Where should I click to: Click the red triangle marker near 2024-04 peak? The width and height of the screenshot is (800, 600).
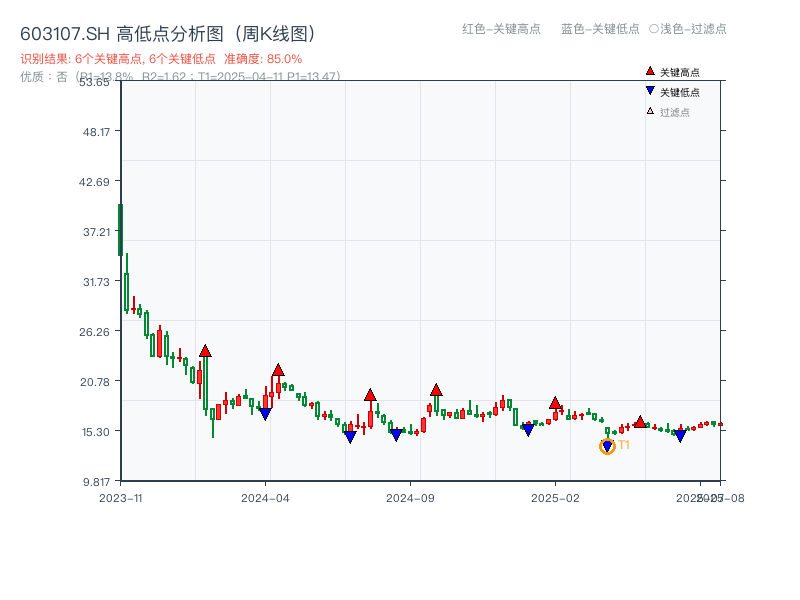278,369
